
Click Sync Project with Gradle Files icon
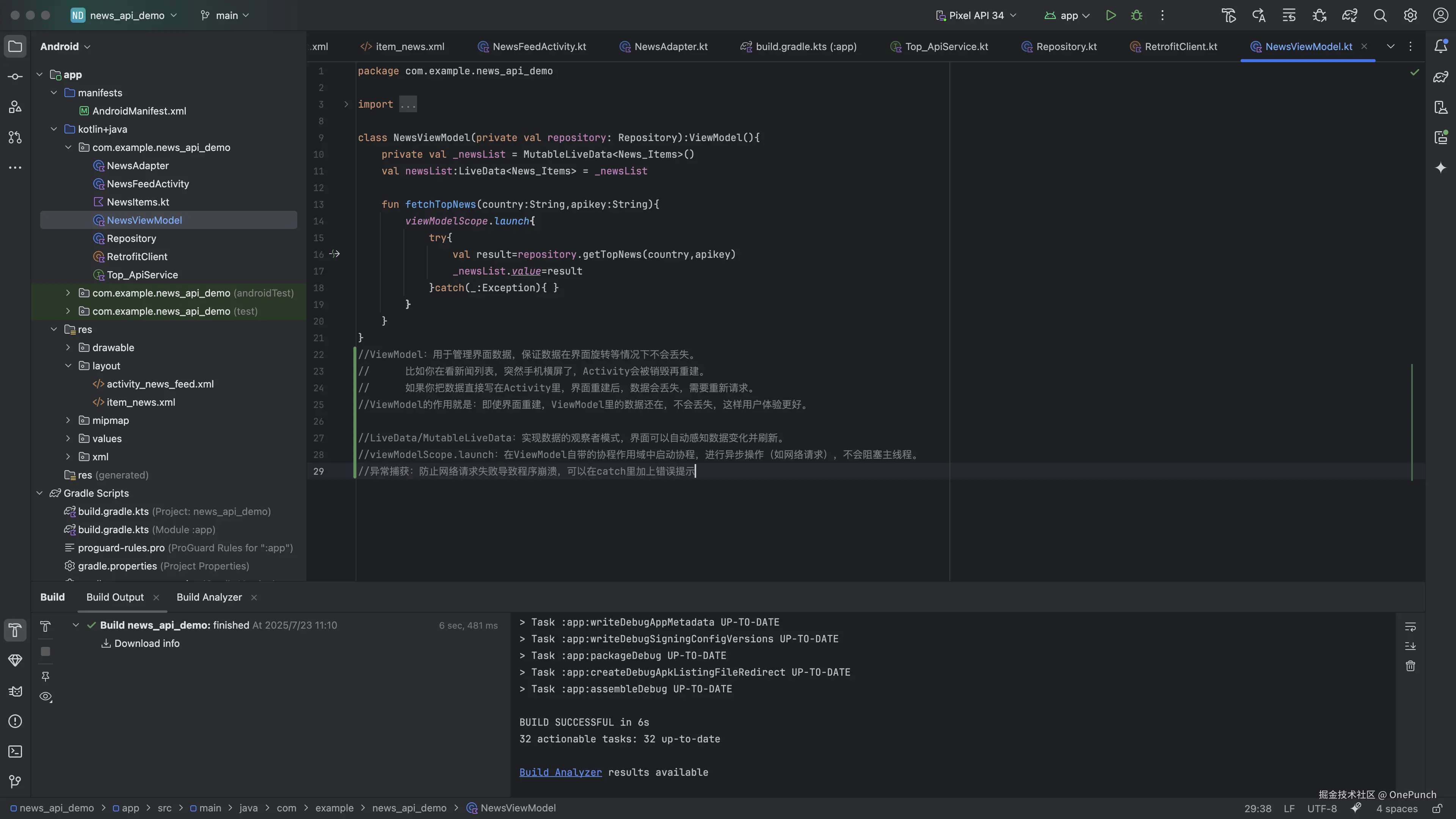click(1350, 15)
